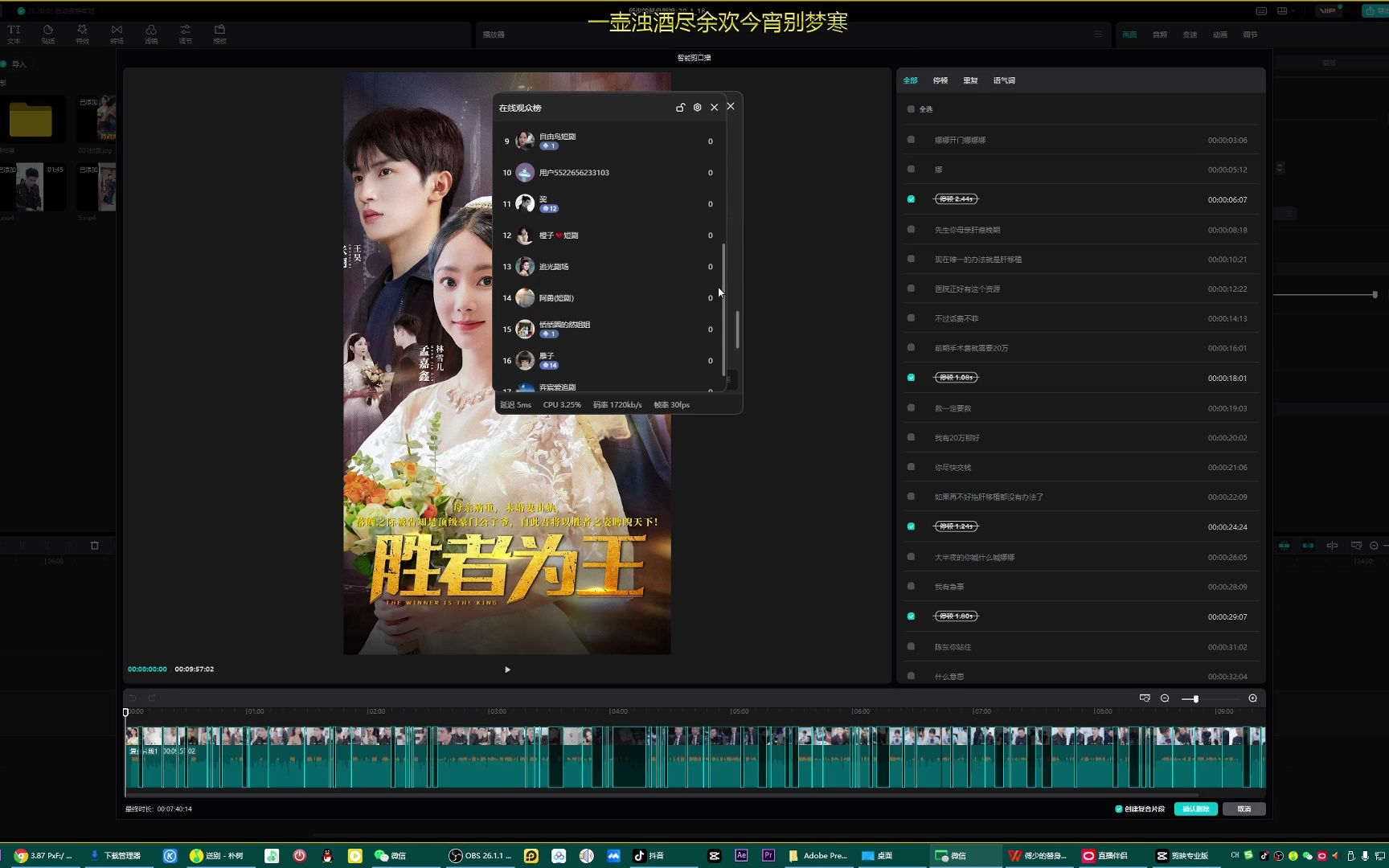Open OBS 26.1.1 from the taskbar
Viewport: 1389px width, 868px height.
pyautogui.click(x=481, y=856)
